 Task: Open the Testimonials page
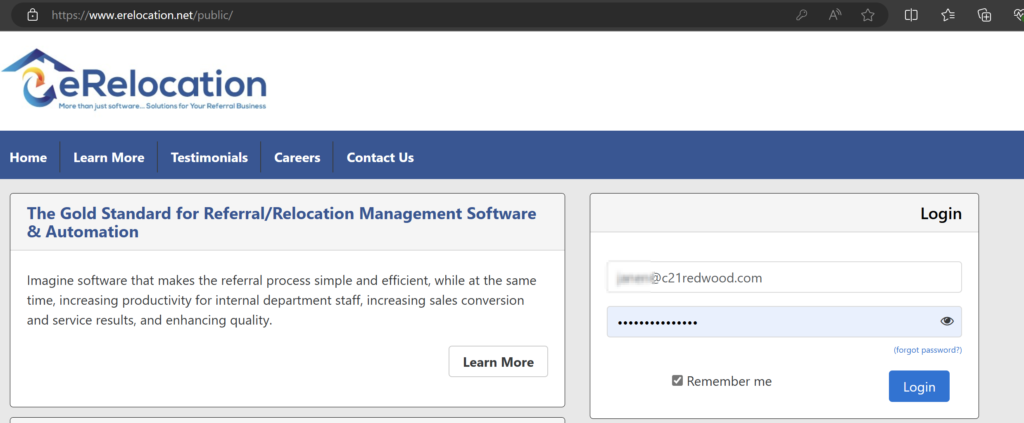[209, 157]
